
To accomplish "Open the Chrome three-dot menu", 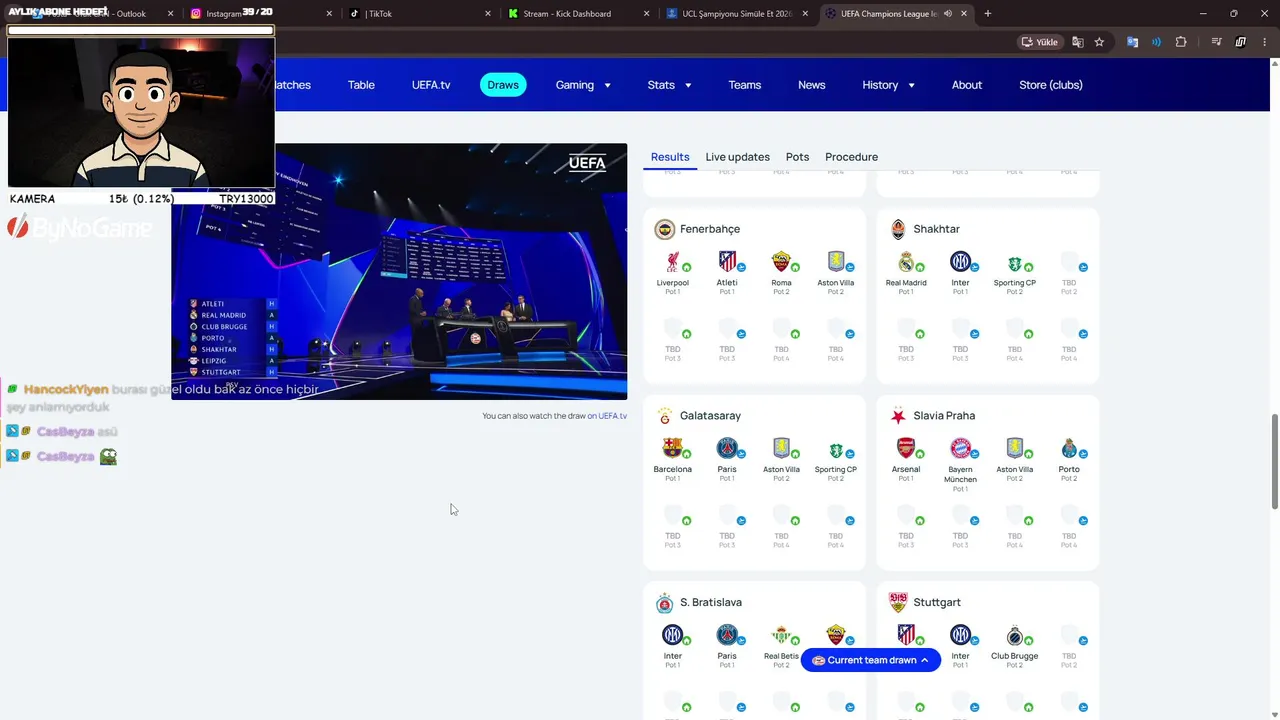I will pos(1263,42).
